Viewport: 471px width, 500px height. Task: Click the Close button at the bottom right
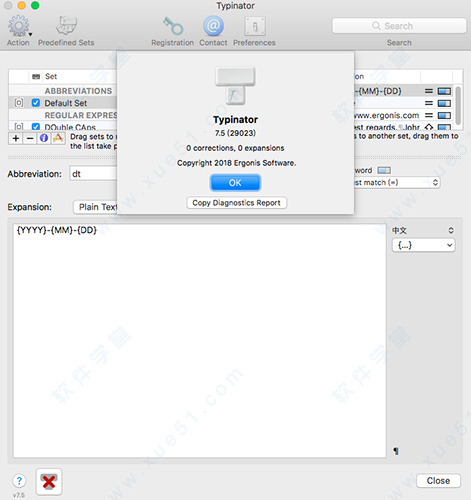[x=438, y=481]
